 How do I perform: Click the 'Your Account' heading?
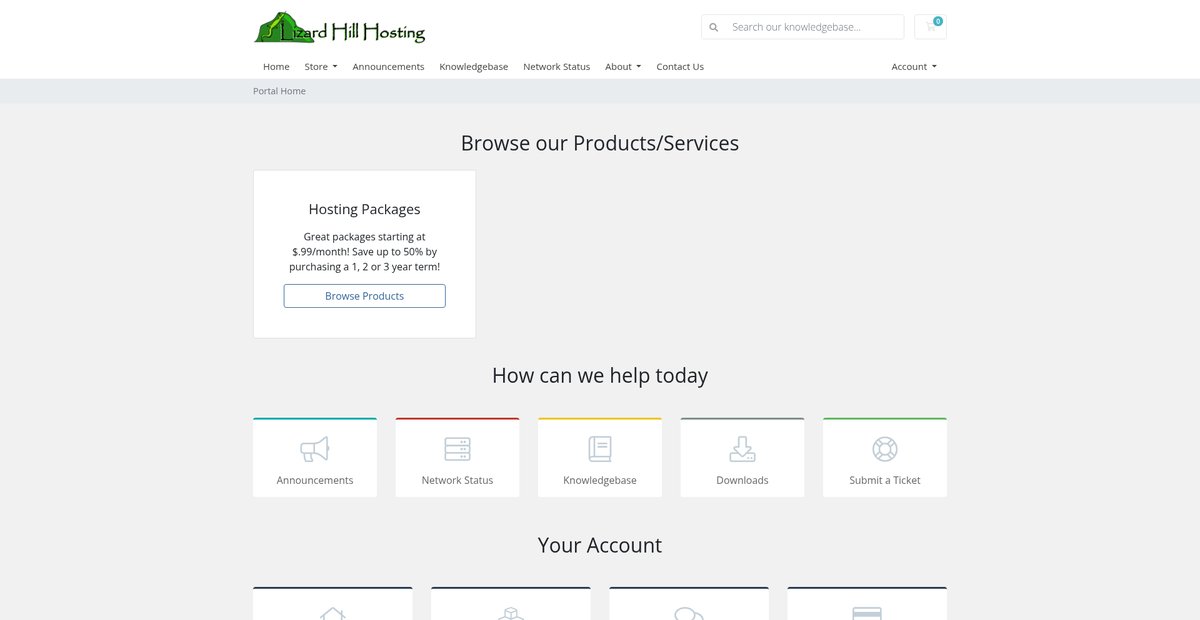(x=600, y=545)
